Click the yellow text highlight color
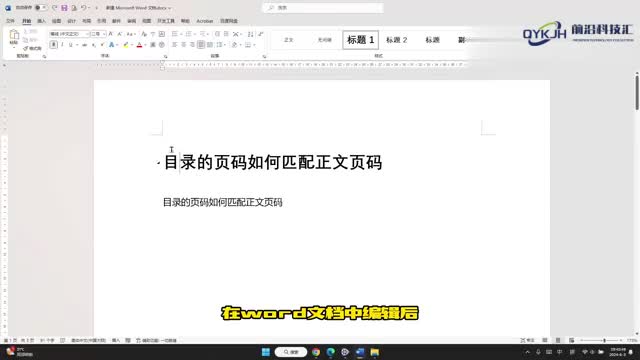The image size is (640, 360). click(x=126, y=45)
